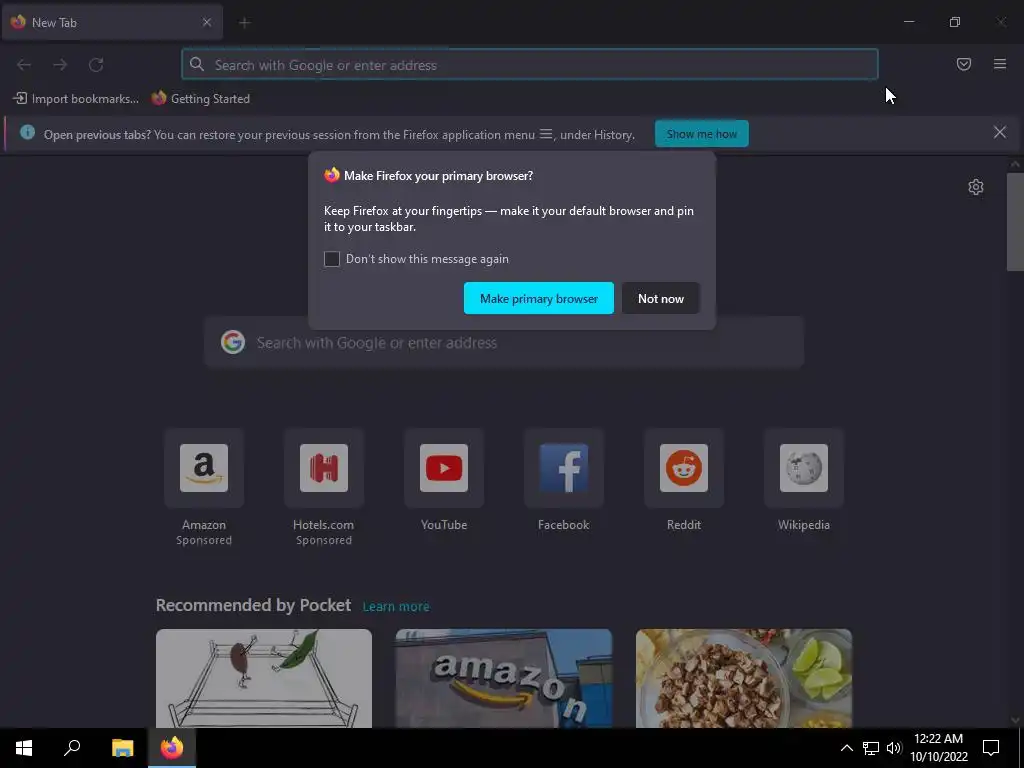Open the food bowl Pocket story
This screenshot has width=1024, height=768.
tap(744, 679)
